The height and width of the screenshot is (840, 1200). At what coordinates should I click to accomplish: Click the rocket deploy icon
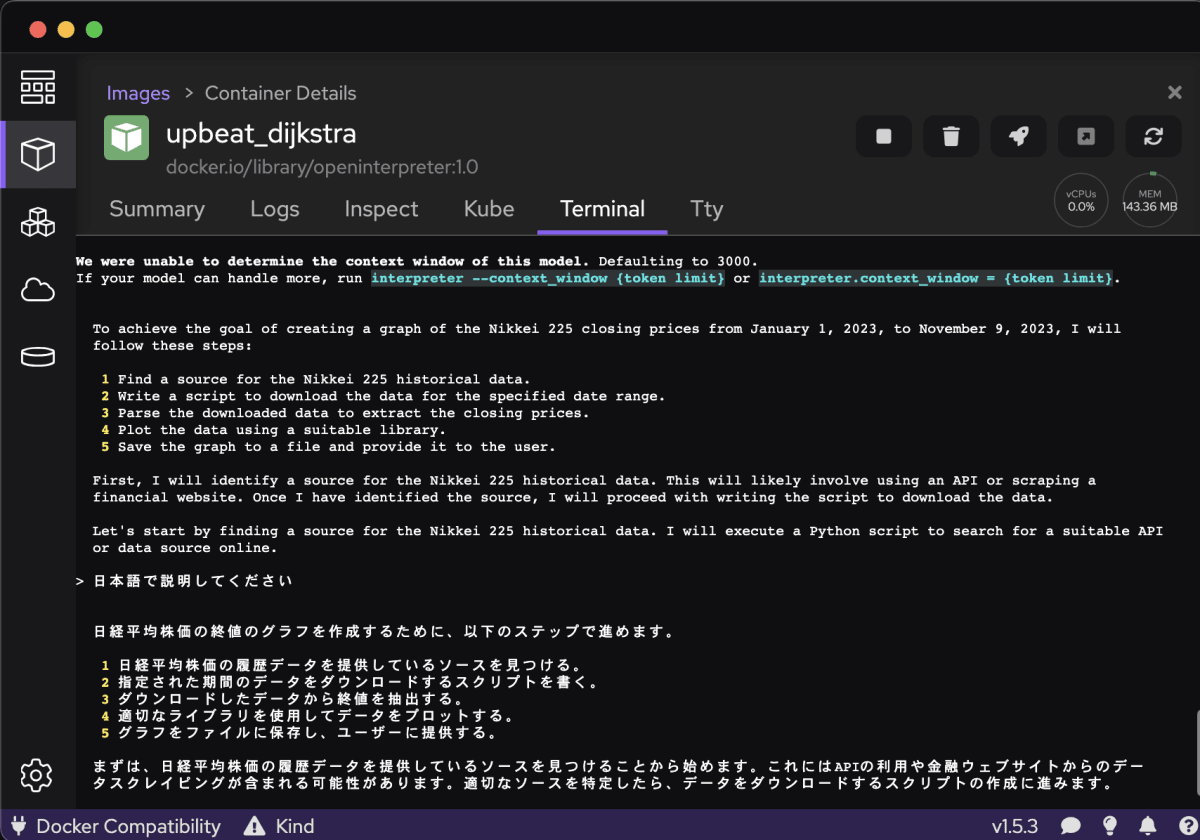click(x=1018, y=136)
